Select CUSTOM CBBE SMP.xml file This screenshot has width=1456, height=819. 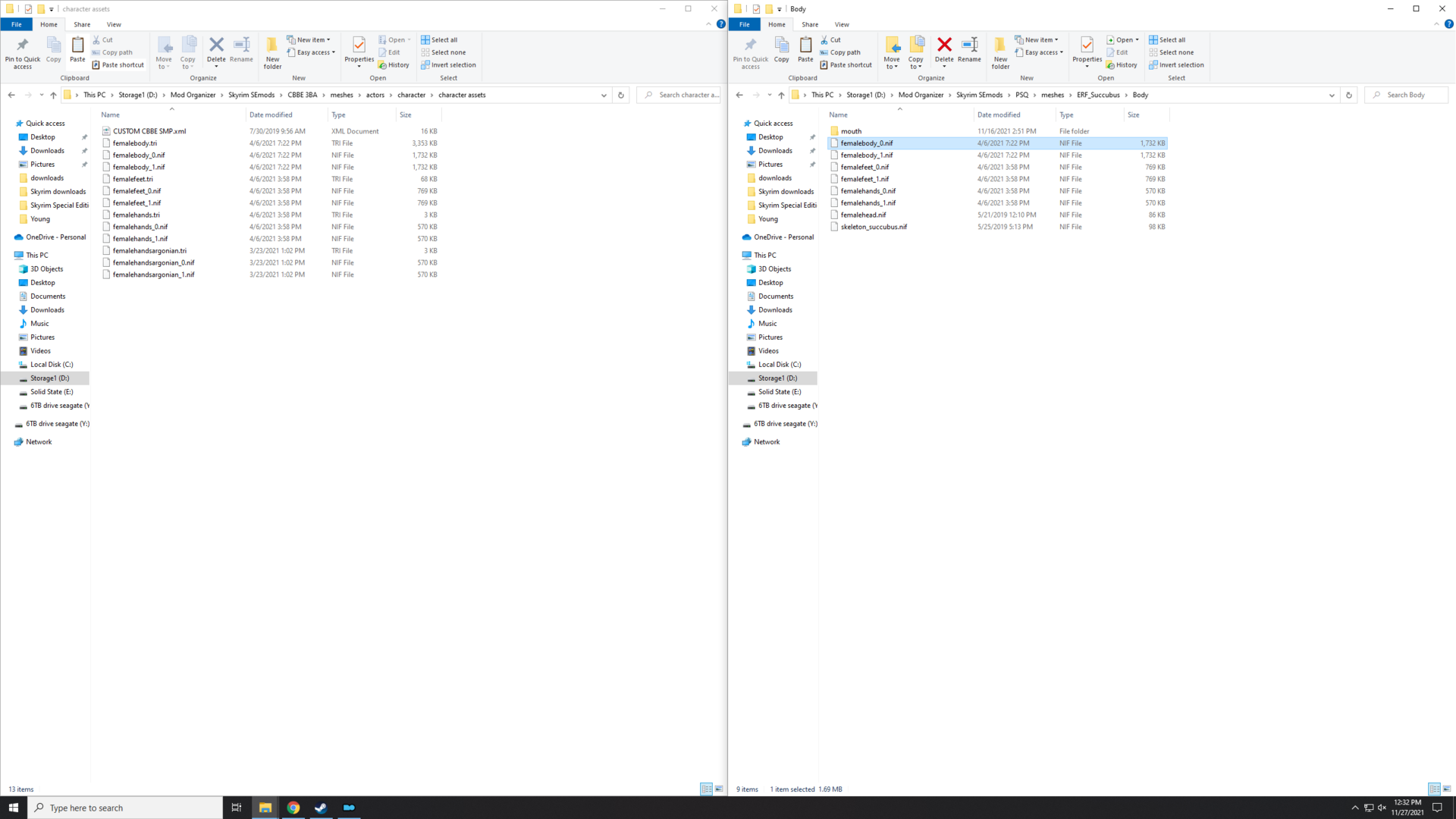pyautogui.click(x=149, y=131)
